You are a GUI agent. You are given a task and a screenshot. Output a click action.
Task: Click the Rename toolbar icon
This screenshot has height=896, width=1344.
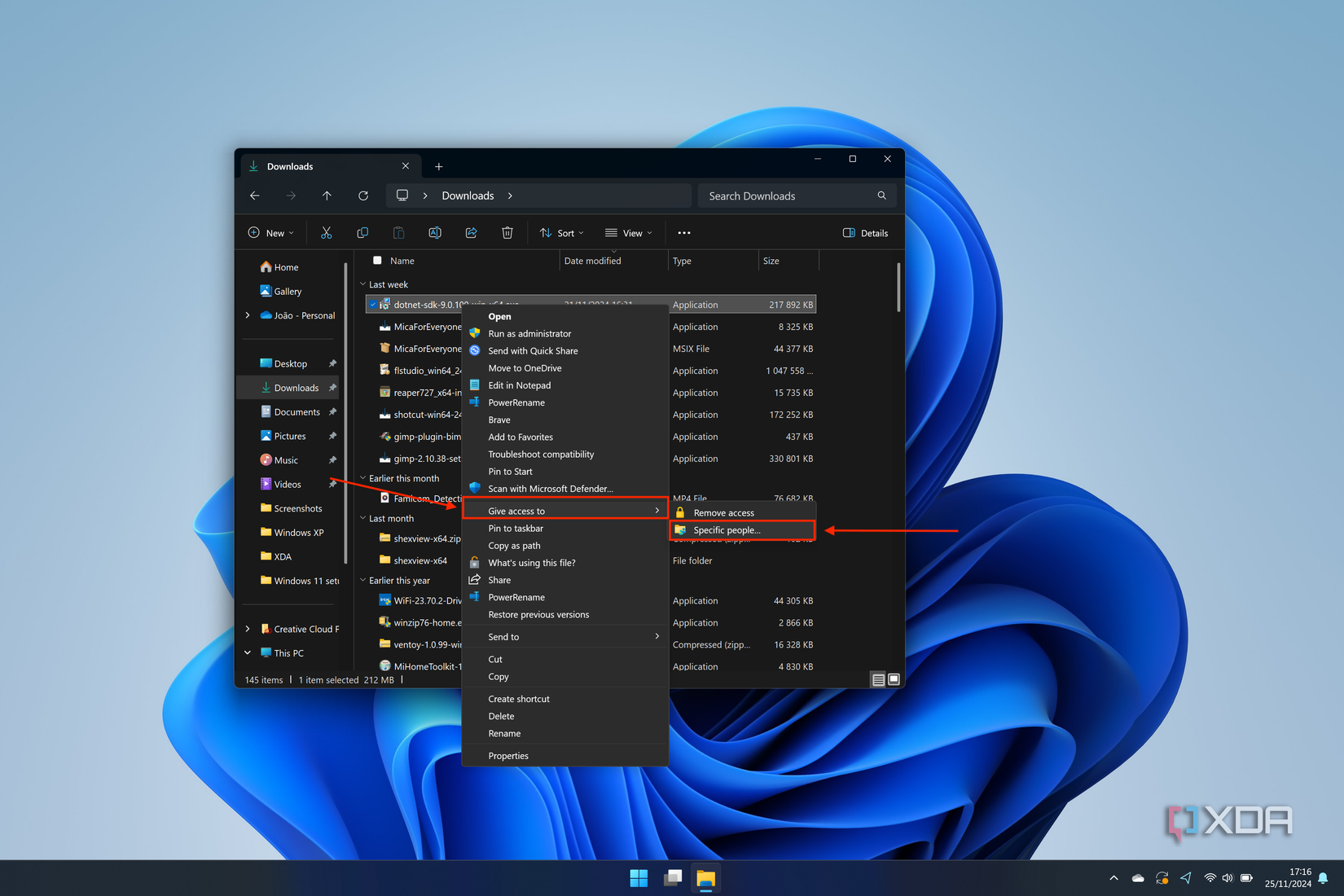click(435, 233)
